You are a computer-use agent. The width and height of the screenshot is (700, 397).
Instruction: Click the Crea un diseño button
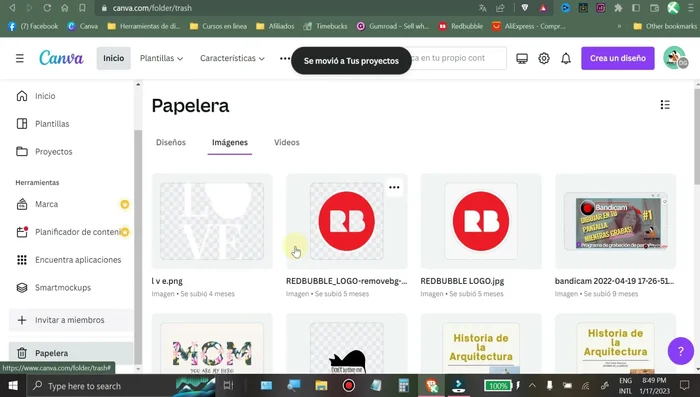pos(618,59)
